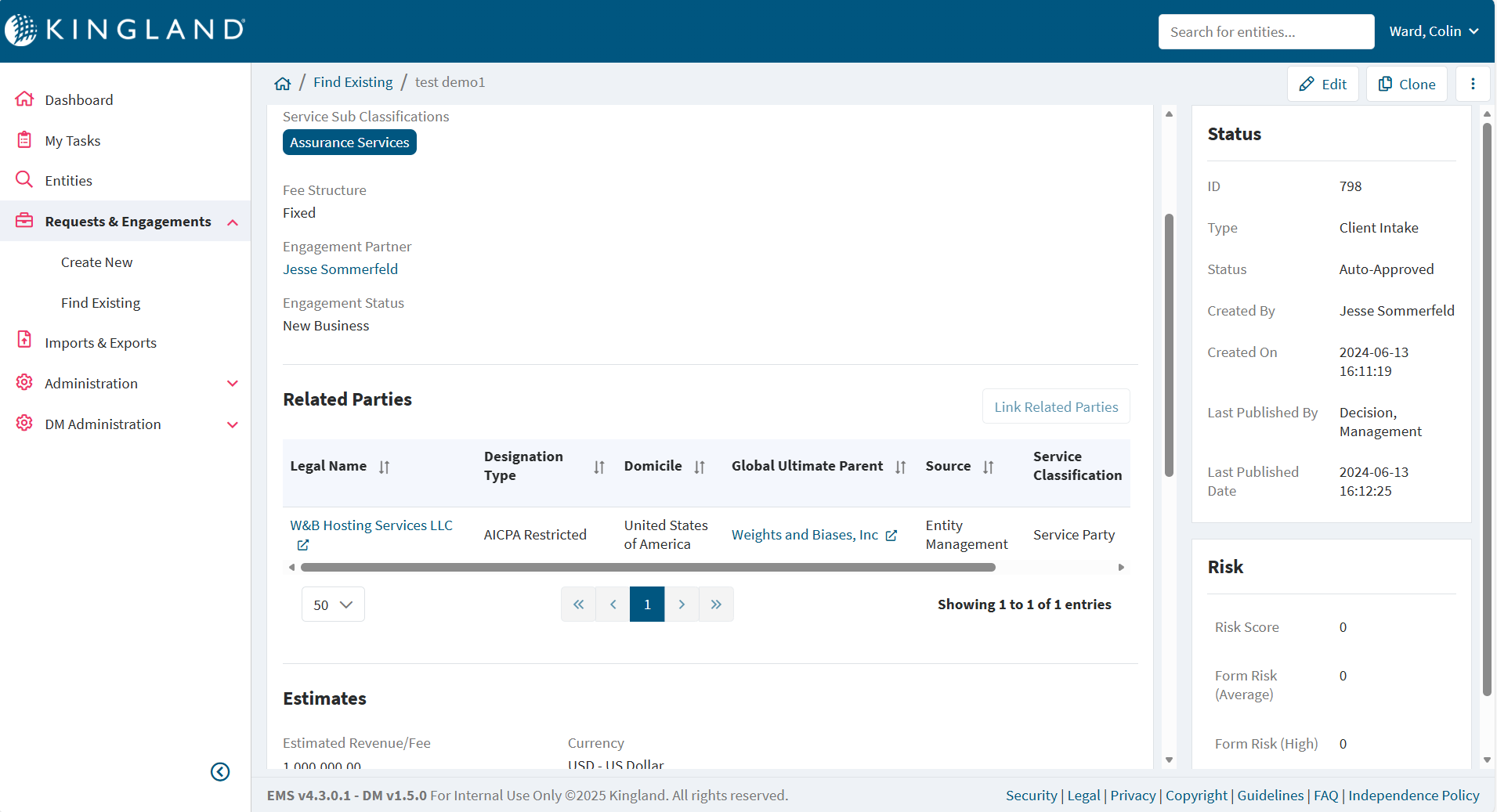Open the page size 50 dropdown
The height and width of the screenshot is (812, 1497).
(x=333, y=604)
